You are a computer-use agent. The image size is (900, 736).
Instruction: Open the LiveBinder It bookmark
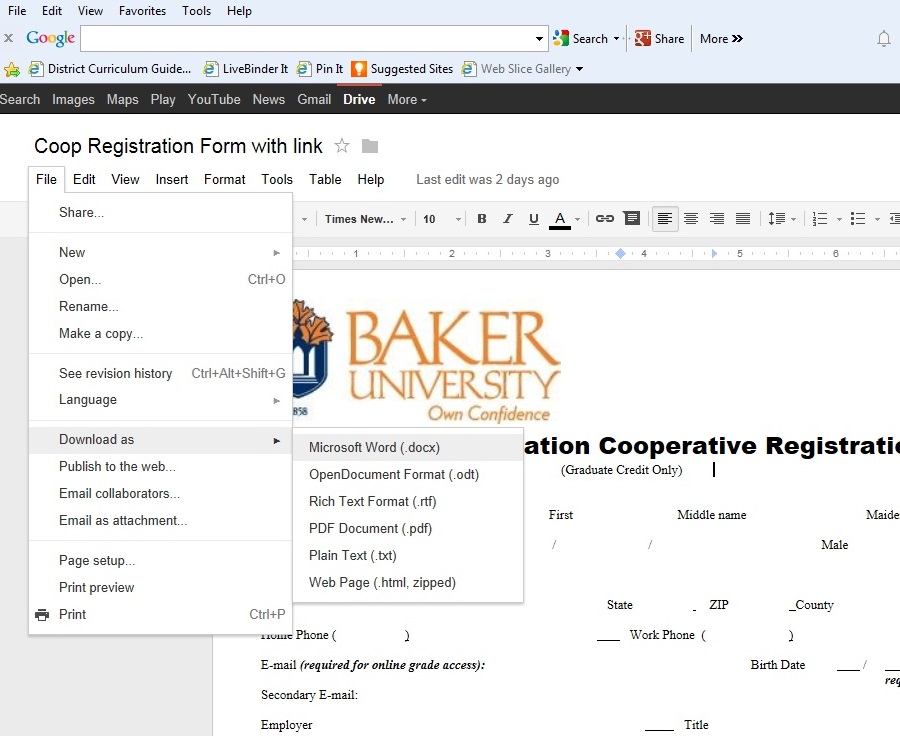[x=246, y=69]
